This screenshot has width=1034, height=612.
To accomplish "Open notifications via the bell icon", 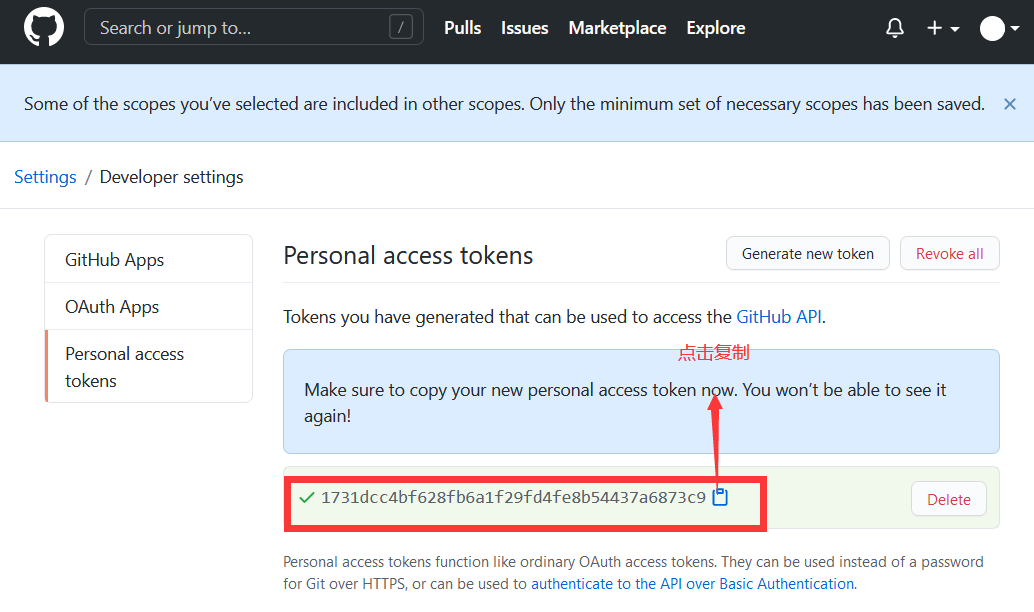I will coord(894,28).
